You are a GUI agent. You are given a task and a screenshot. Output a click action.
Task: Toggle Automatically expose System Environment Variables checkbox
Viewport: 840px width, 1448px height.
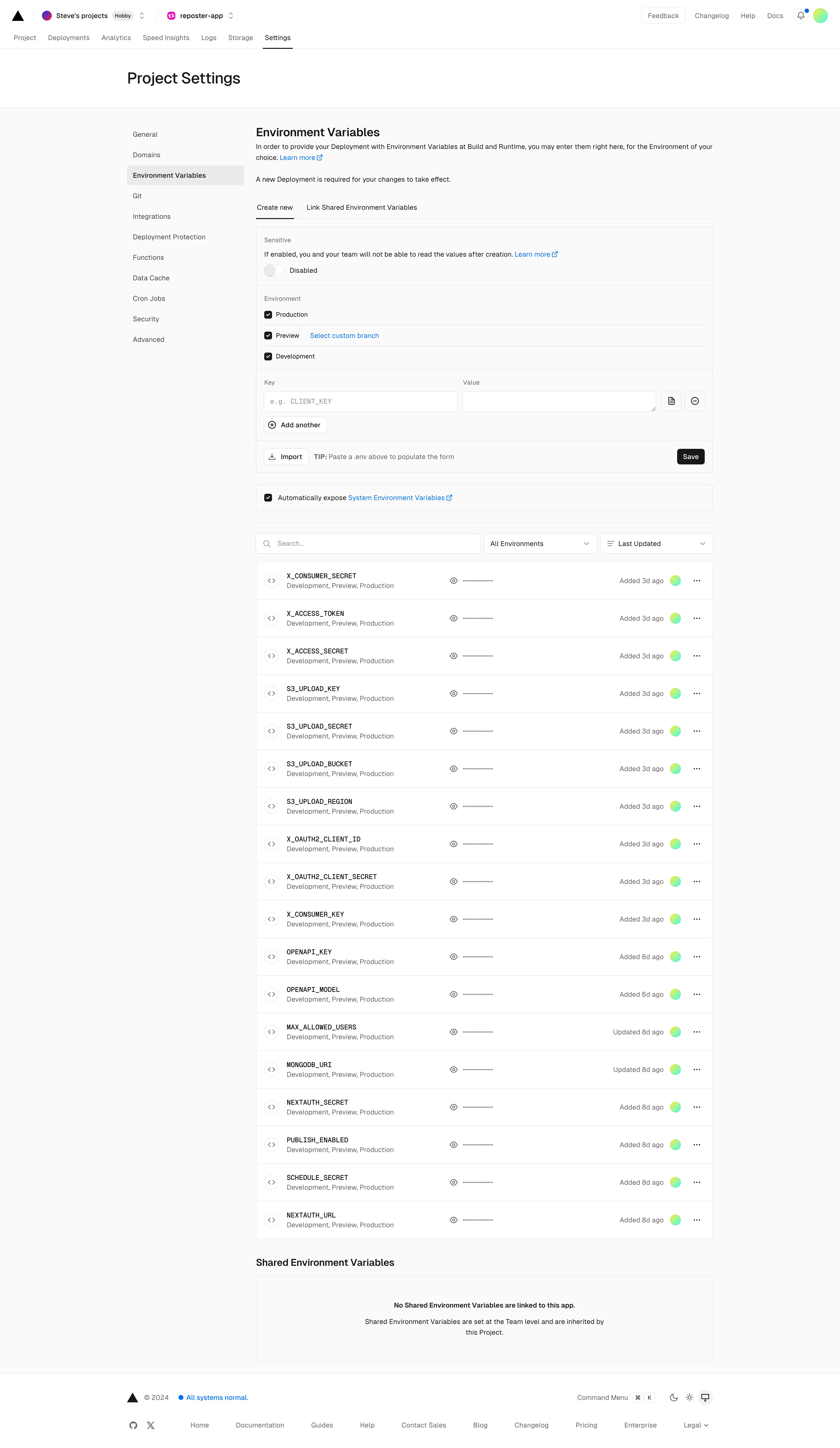pyautogui.click(x=268, y=498)
